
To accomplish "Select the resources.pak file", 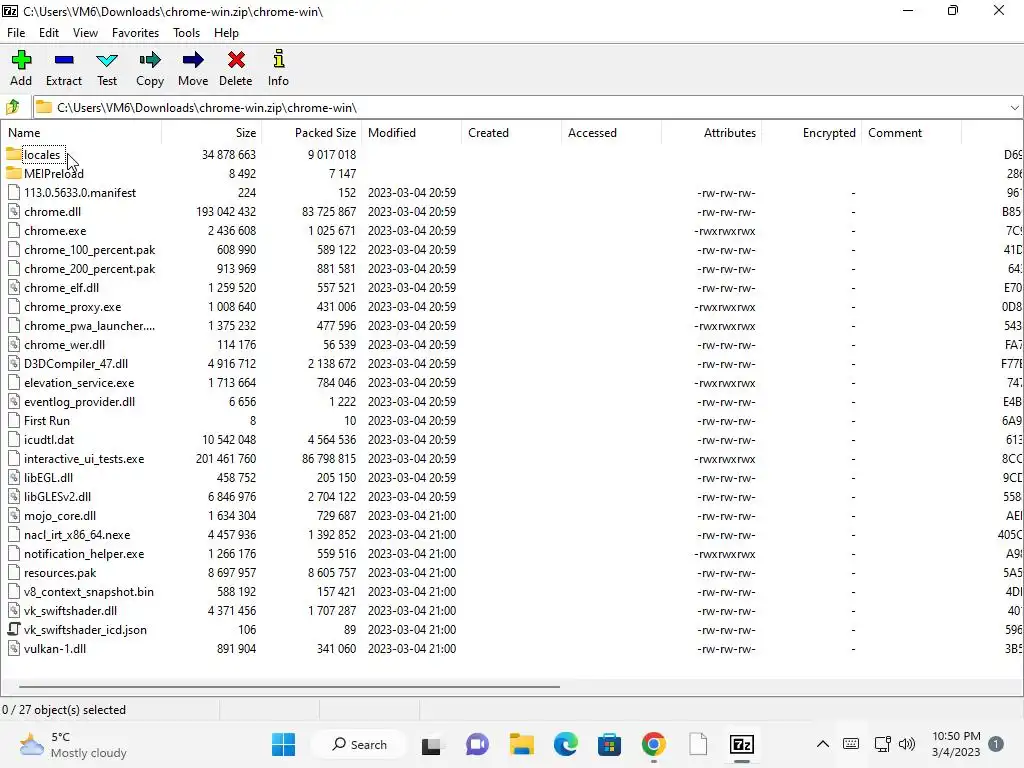I will (60, 573).
